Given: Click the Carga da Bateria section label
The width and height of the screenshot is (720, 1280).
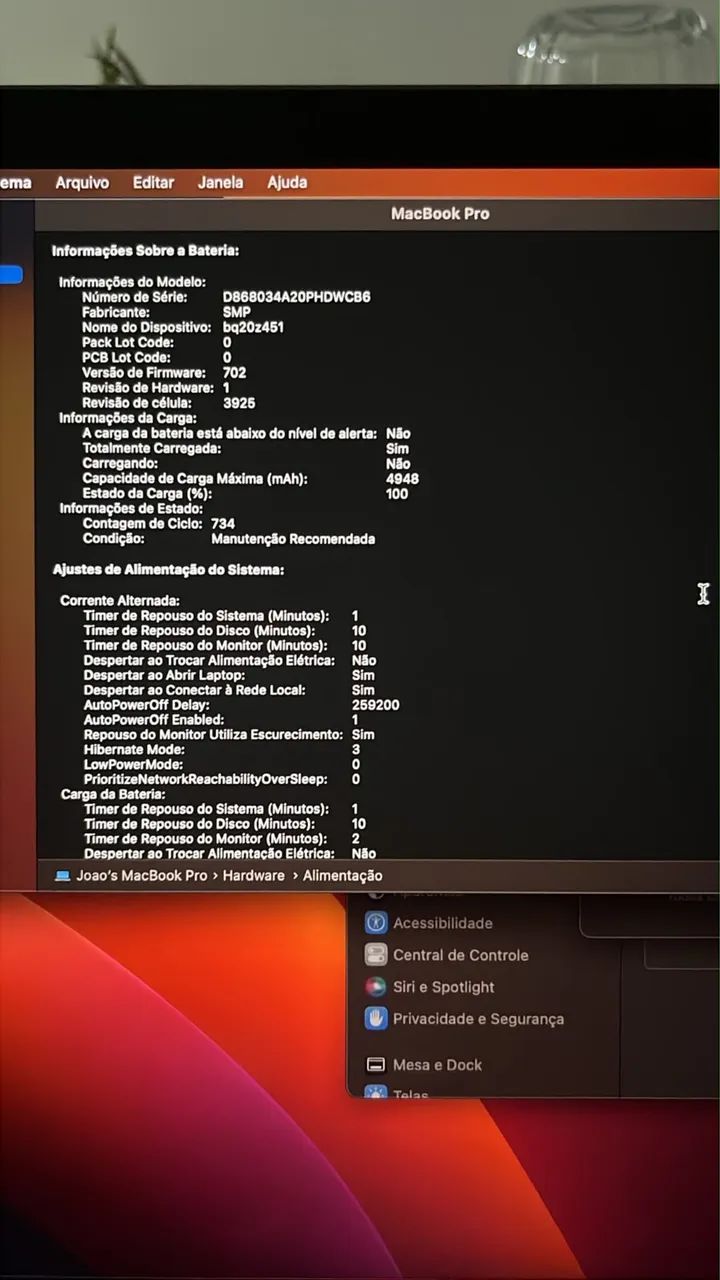Looking at the screenshot, I should [x=113, y=794].
